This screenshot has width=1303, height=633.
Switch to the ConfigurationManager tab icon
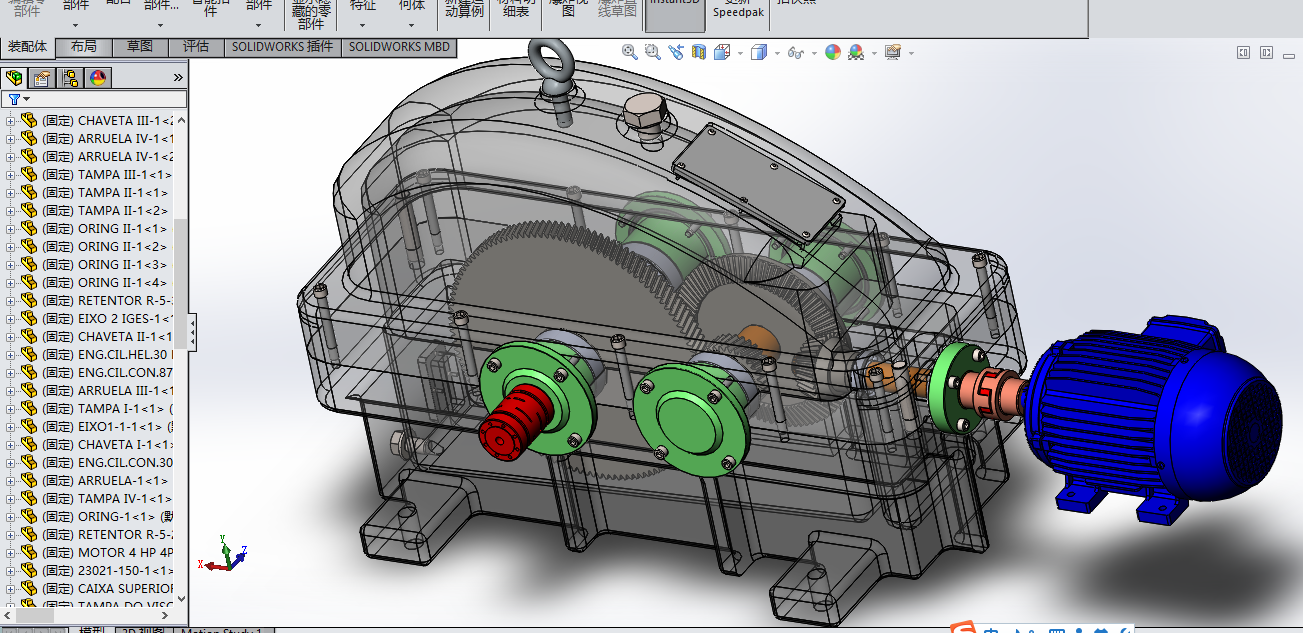(70, 78)
